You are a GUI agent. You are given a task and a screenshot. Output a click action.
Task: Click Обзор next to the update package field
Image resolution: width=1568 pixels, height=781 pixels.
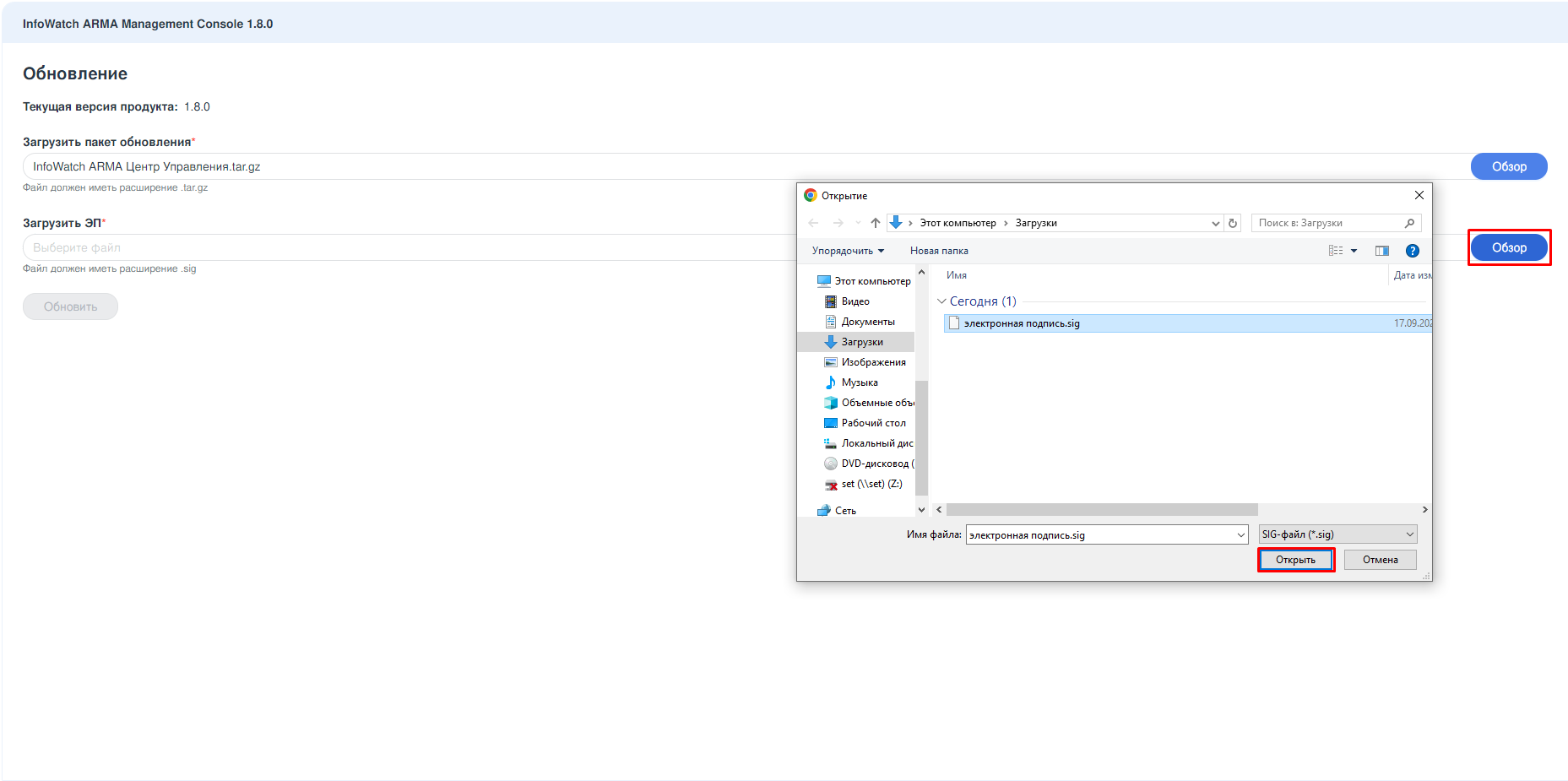tap(1509, 166)
